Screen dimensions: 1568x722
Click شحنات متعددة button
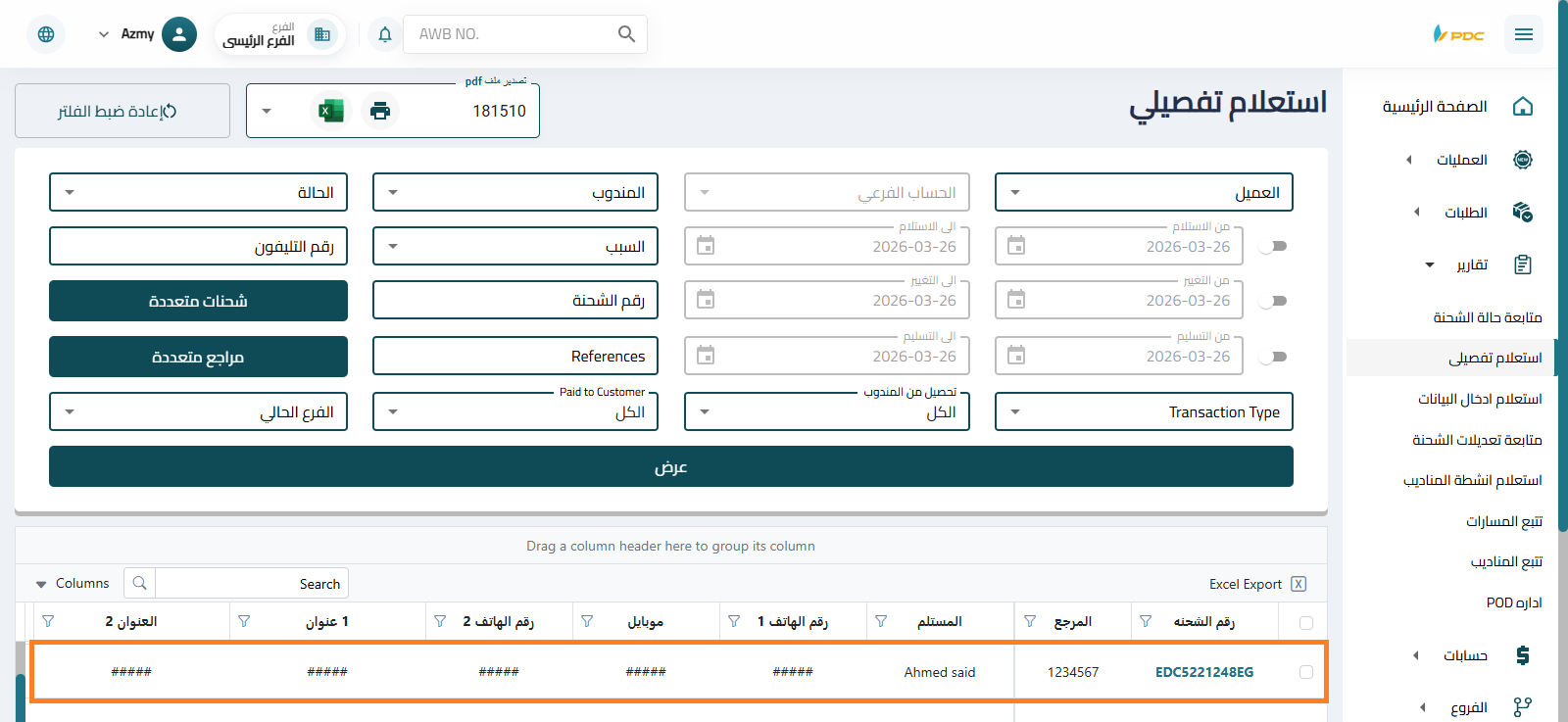(198, 301)
